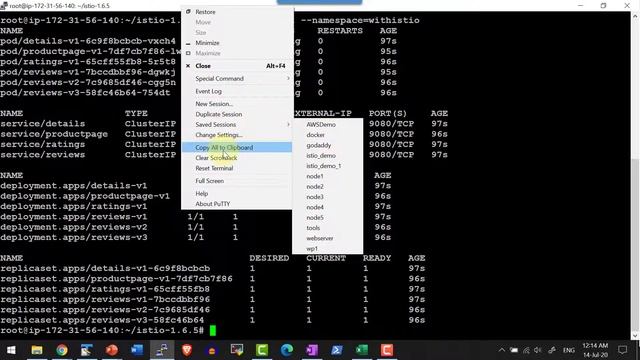Load the istio_demo saved session
The image size is (640, 360).
pyautogui.click(x=327, y=156)
